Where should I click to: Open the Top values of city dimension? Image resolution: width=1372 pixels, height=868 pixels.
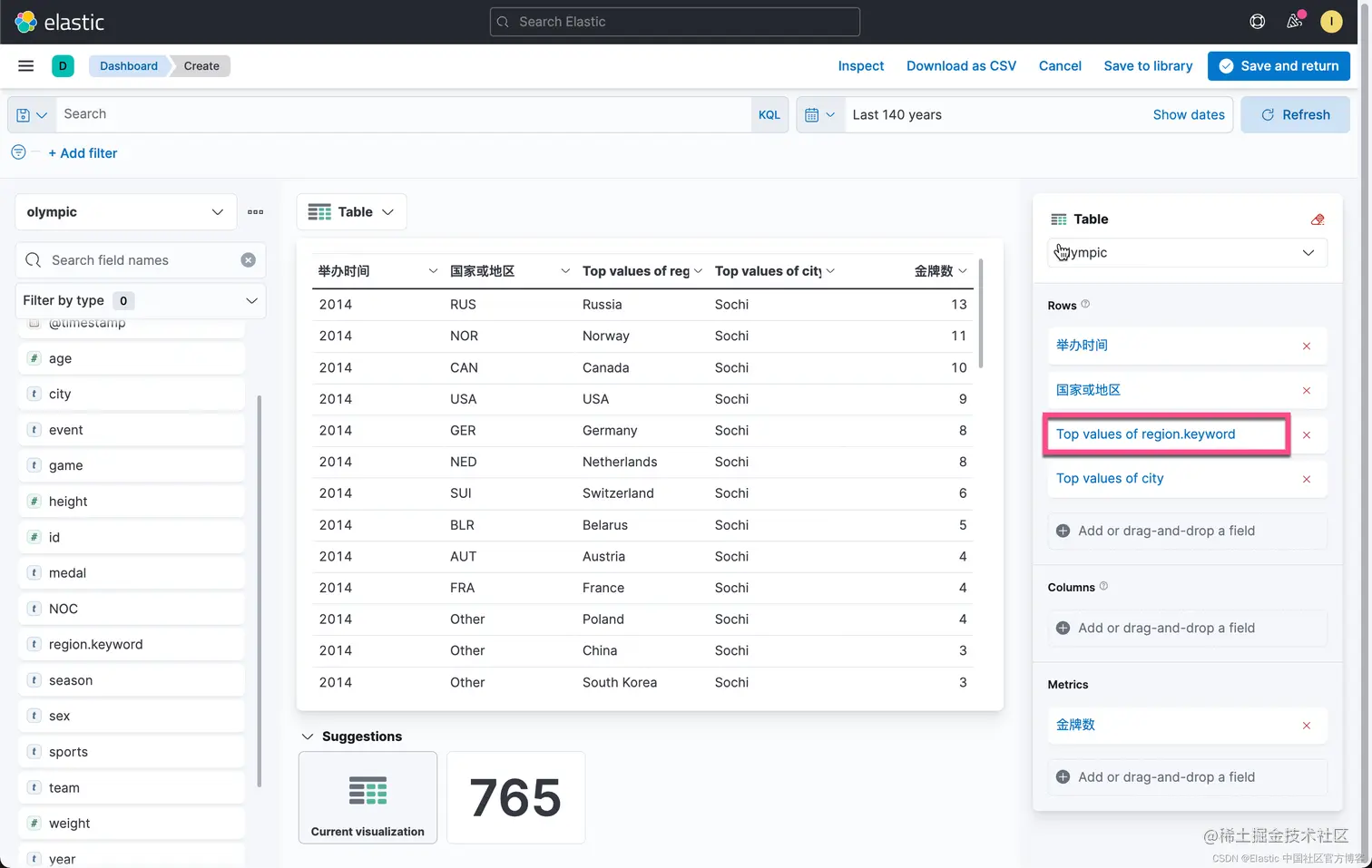click(x=1110, y=479)
